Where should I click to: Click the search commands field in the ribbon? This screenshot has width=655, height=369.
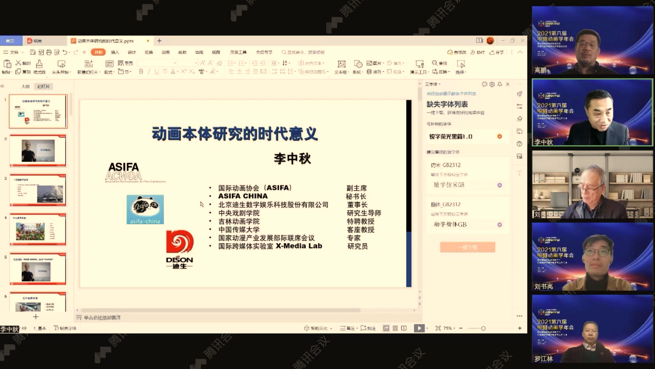tap(304, 52)
